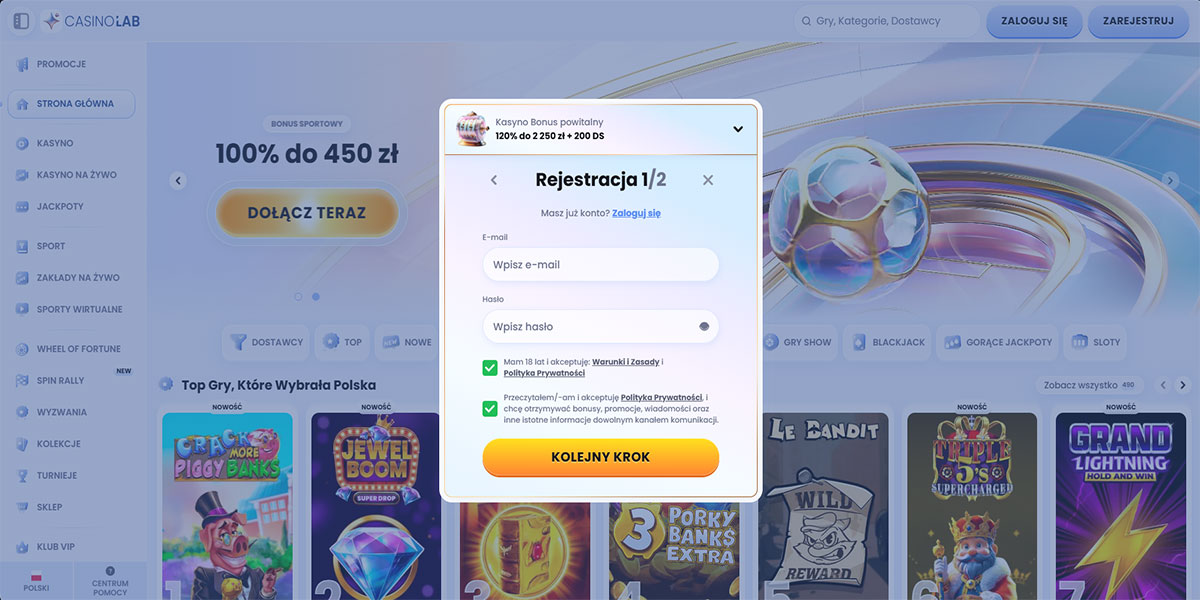Click the search magnifier icon in header
This screenshot has width=1200, height=600.
804,21
